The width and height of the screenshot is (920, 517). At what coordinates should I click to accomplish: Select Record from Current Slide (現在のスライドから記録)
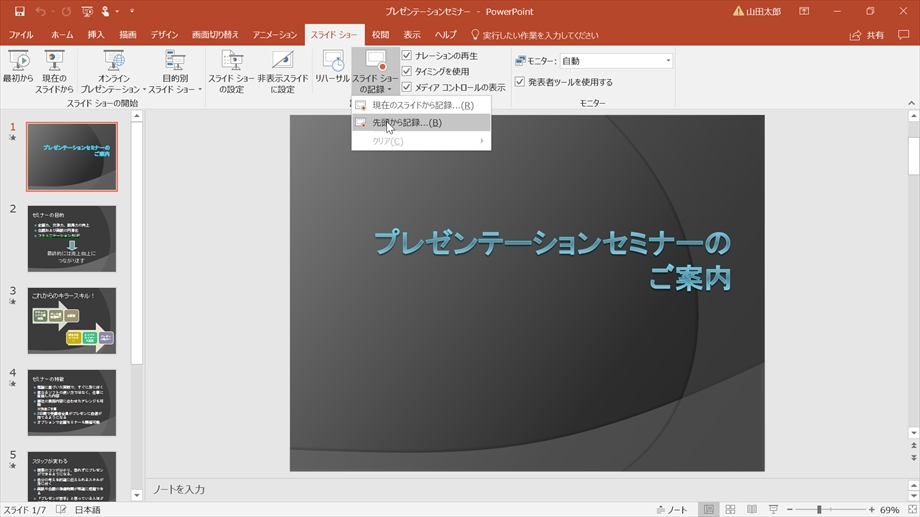421,105
